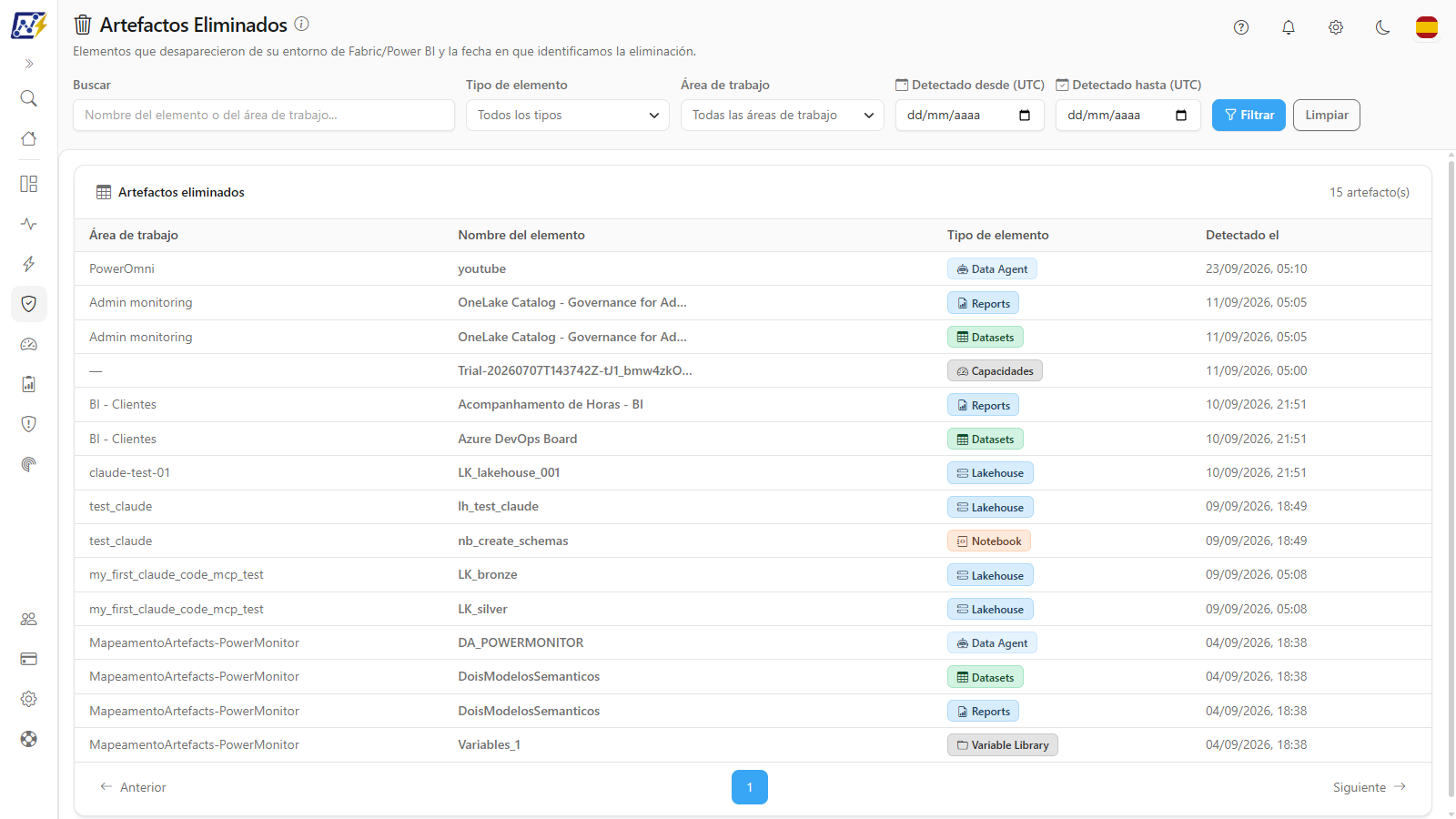
Task: Click the Notebook badge for nb_create_schemas
Action: [x=989, y=541]
